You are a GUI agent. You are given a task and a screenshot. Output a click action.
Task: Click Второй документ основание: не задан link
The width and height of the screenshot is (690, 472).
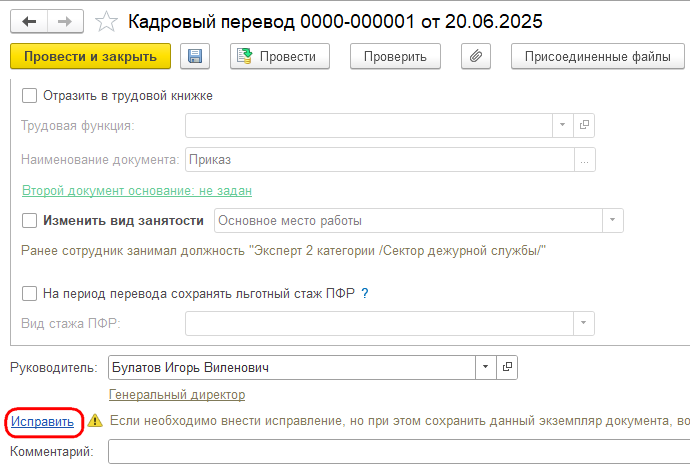(x=137, y=190)
